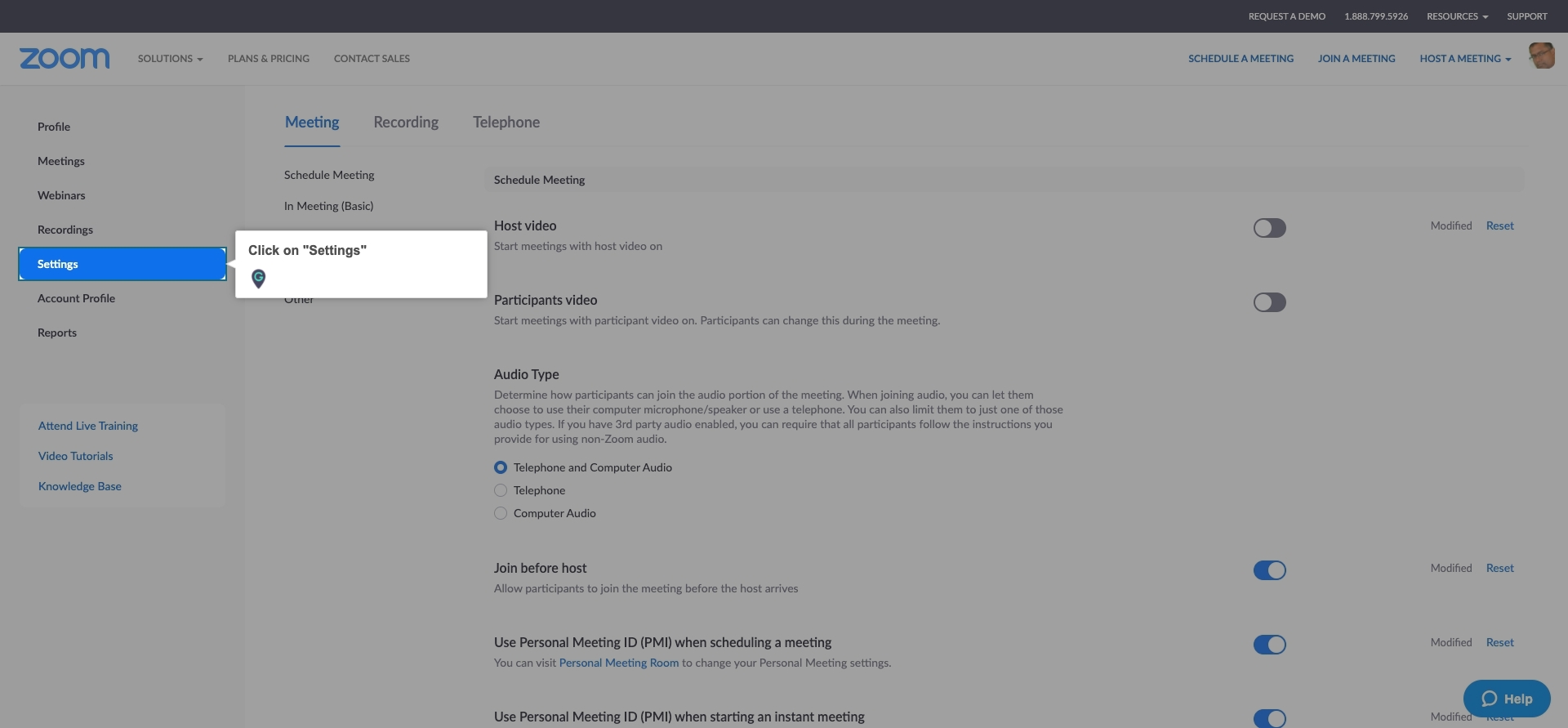The width and height of the screenshot is (1568, 728).
Task: Switch to the Telephone tab
Action: click(x=506, y=123)
